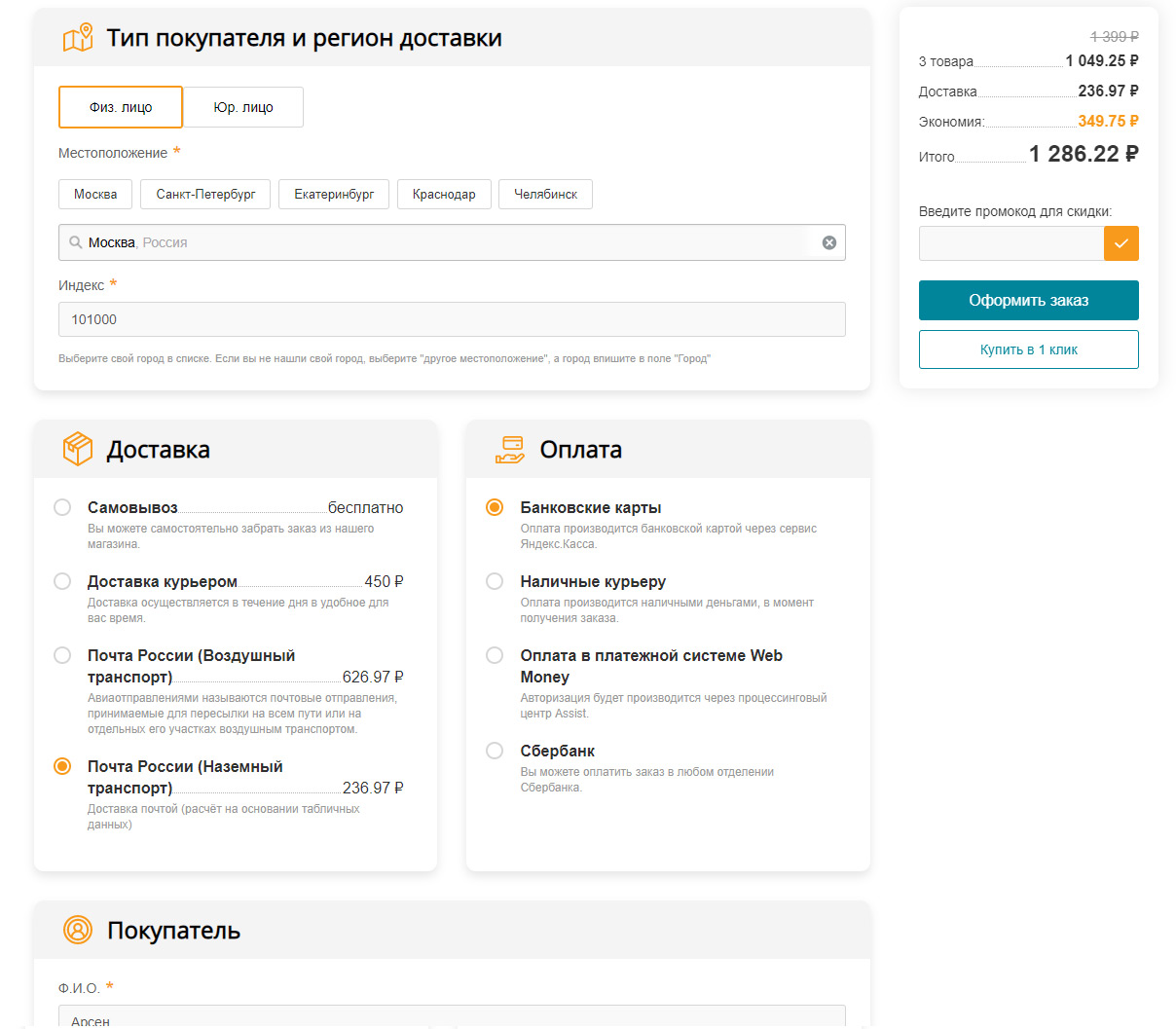Select Почта России air transport delivery
The image size is (1176, 1029).
(62, 655)
